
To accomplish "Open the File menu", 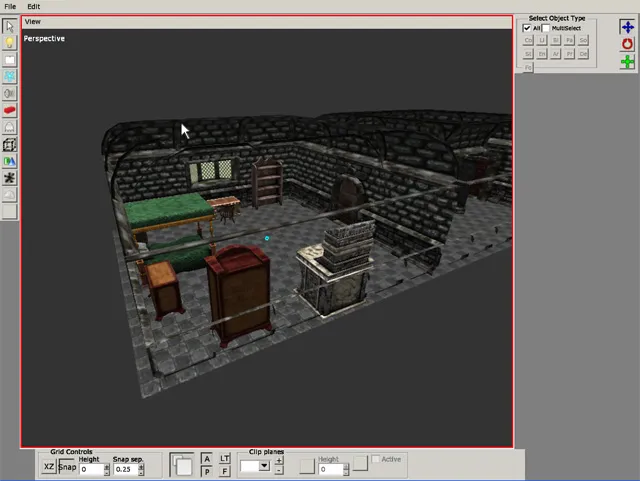I will click(10, 6).
